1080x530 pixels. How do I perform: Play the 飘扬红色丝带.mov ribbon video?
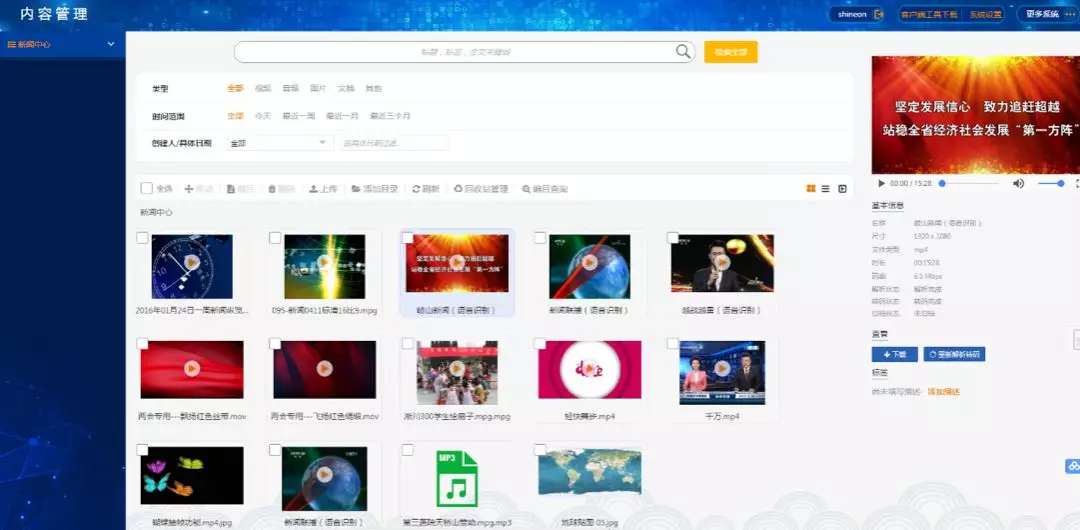(192, 369)
